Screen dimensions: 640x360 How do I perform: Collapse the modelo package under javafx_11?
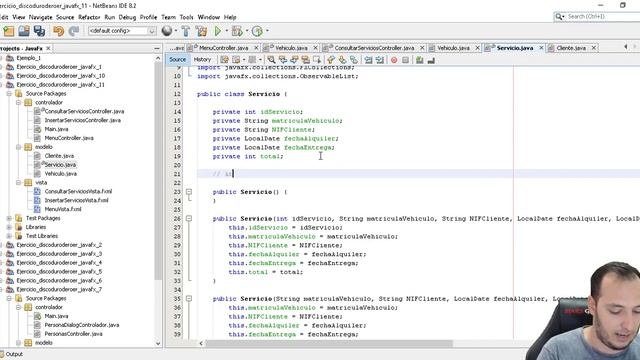coord(18,147)
